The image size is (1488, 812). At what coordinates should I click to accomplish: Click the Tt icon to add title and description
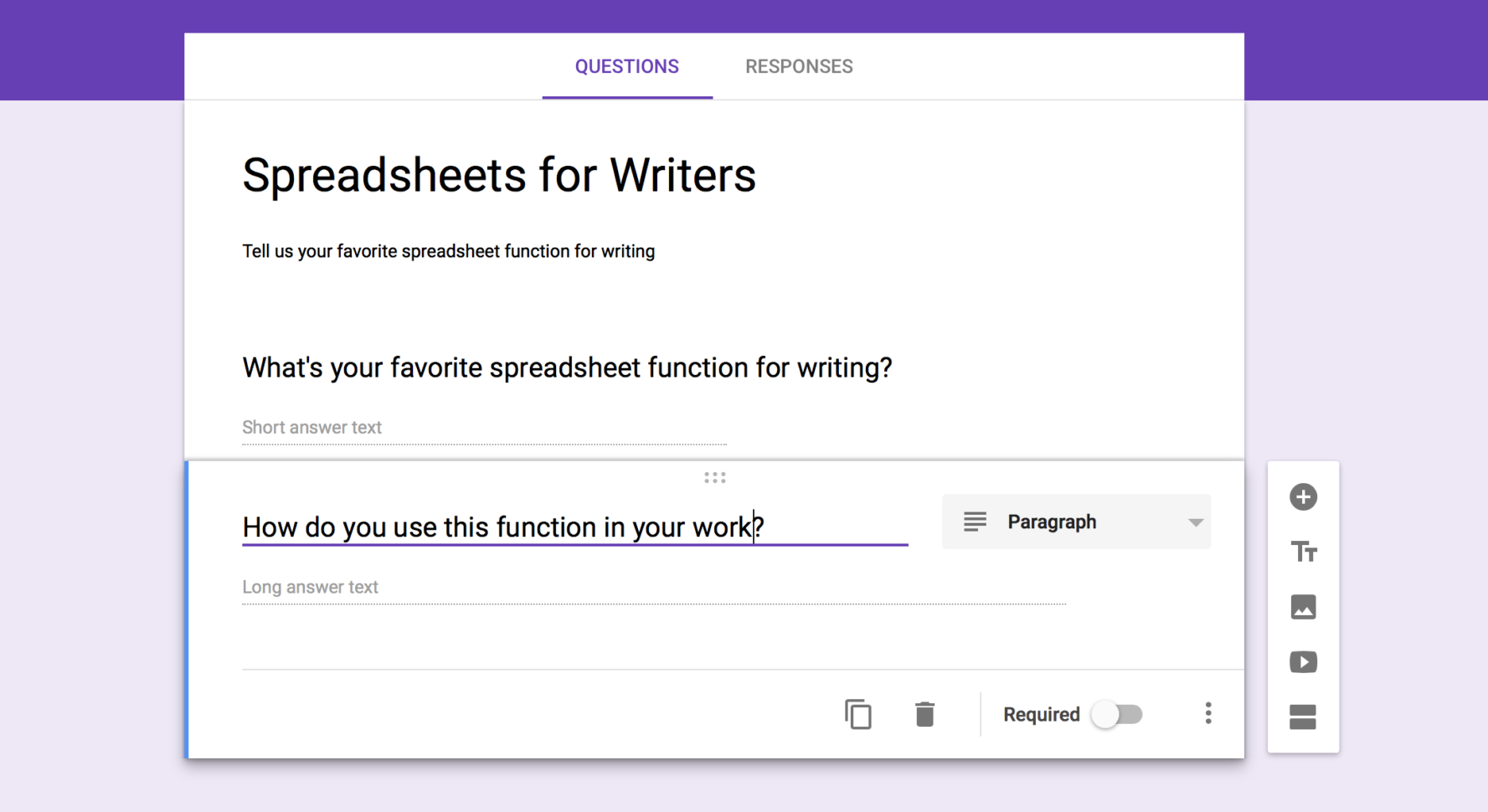coord(1303,552)
